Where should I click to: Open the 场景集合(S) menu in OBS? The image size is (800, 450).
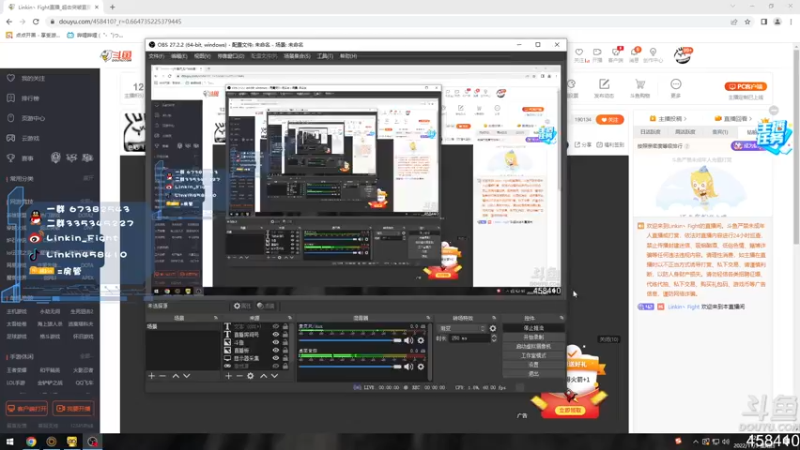click(297, 56)
